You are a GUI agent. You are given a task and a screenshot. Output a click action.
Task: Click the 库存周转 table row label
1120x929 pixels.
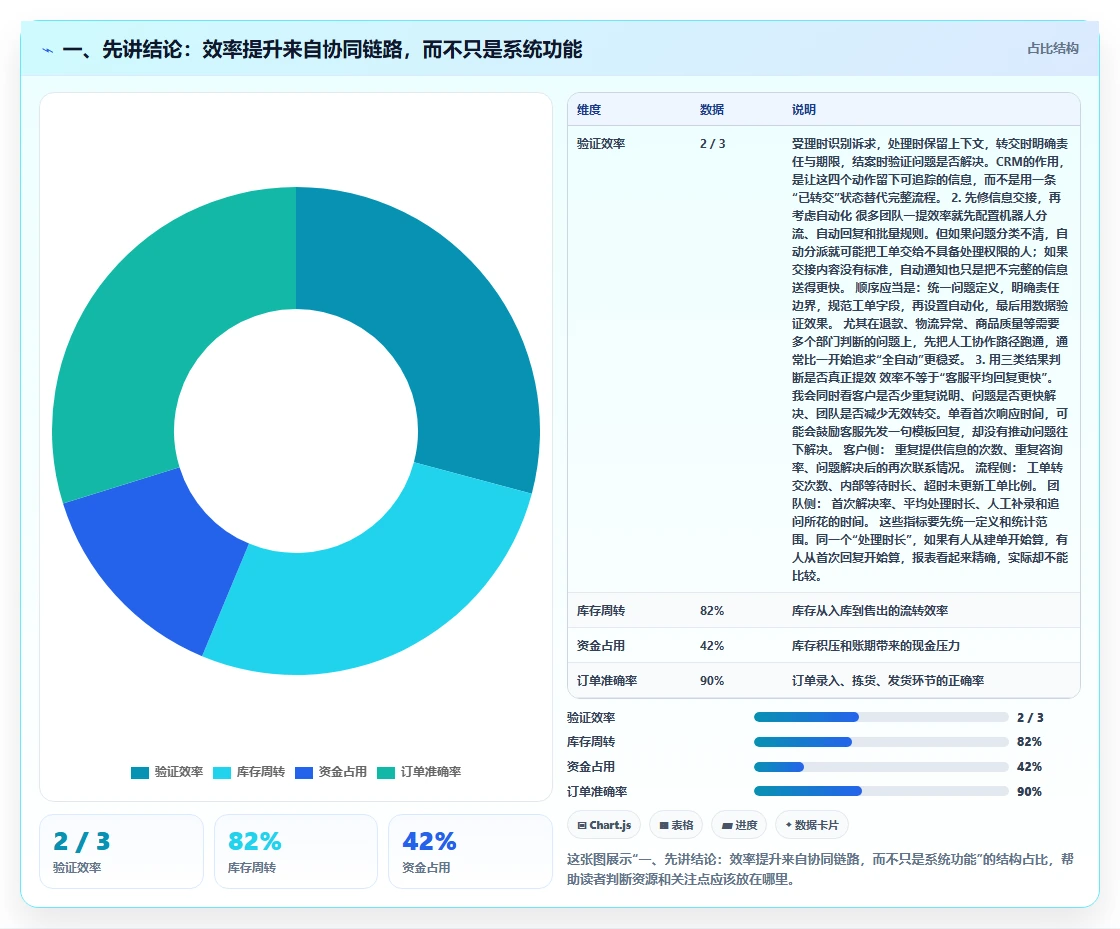[601, 611]
